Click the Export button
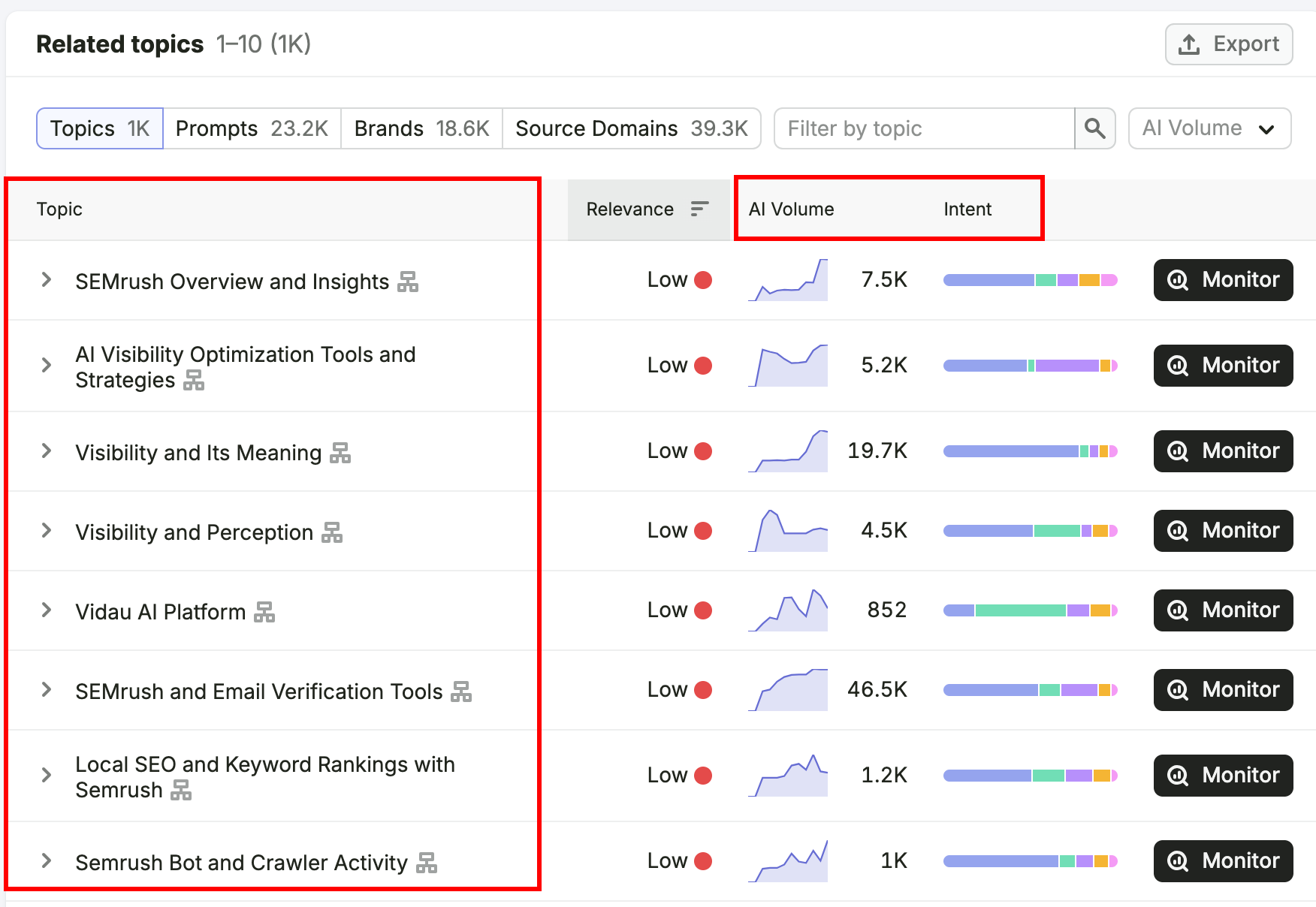1316x907 pixels. tap(1229, 44)
